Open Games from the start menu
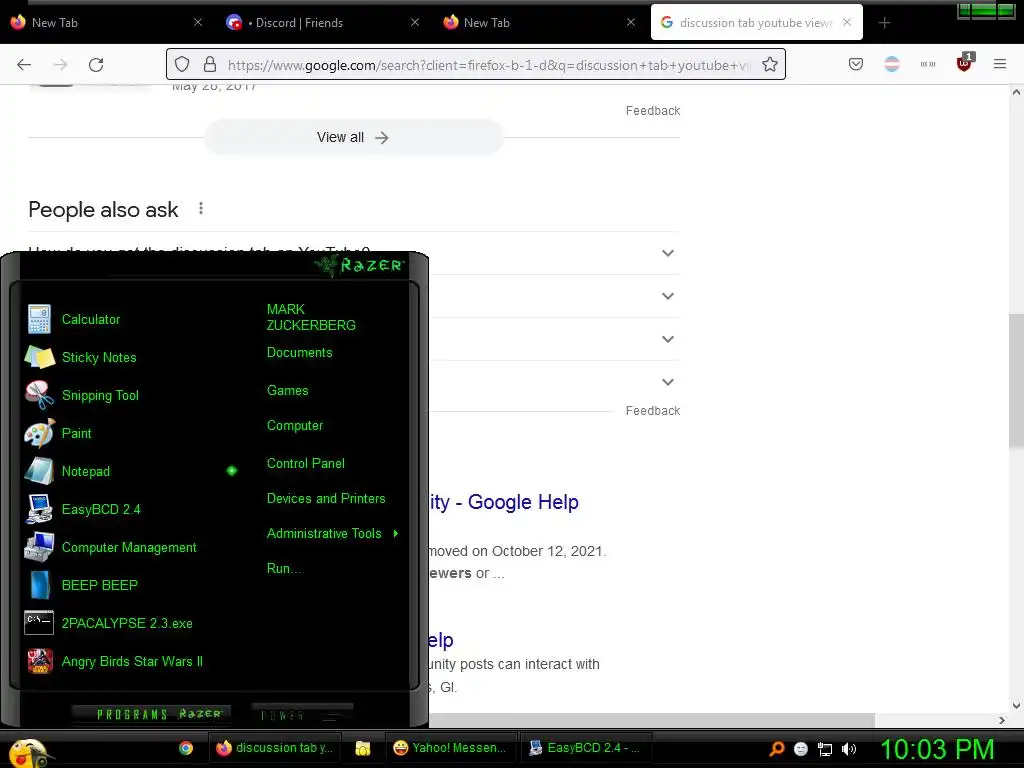The height and width of the screenshot is (768, 1024). 287,391
